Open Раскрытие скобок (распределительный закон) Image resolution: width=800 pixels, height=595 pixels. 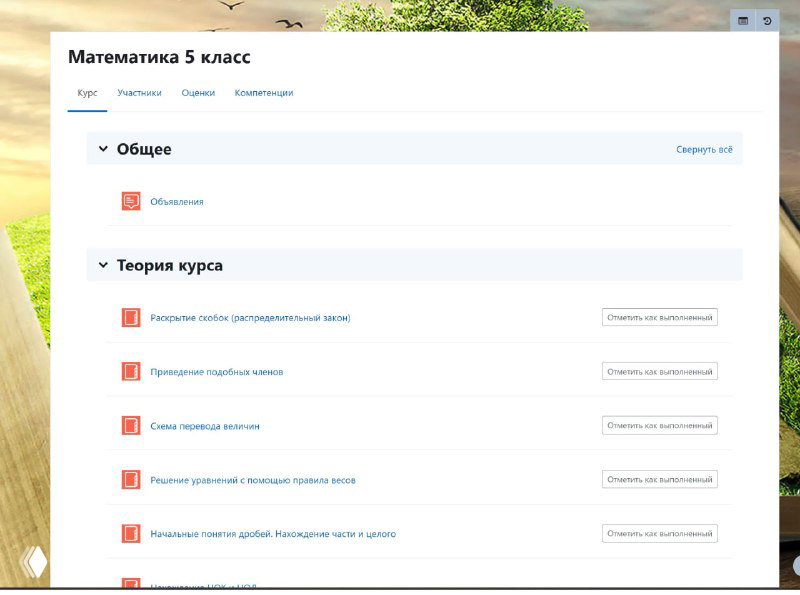[x=250, y=317]
